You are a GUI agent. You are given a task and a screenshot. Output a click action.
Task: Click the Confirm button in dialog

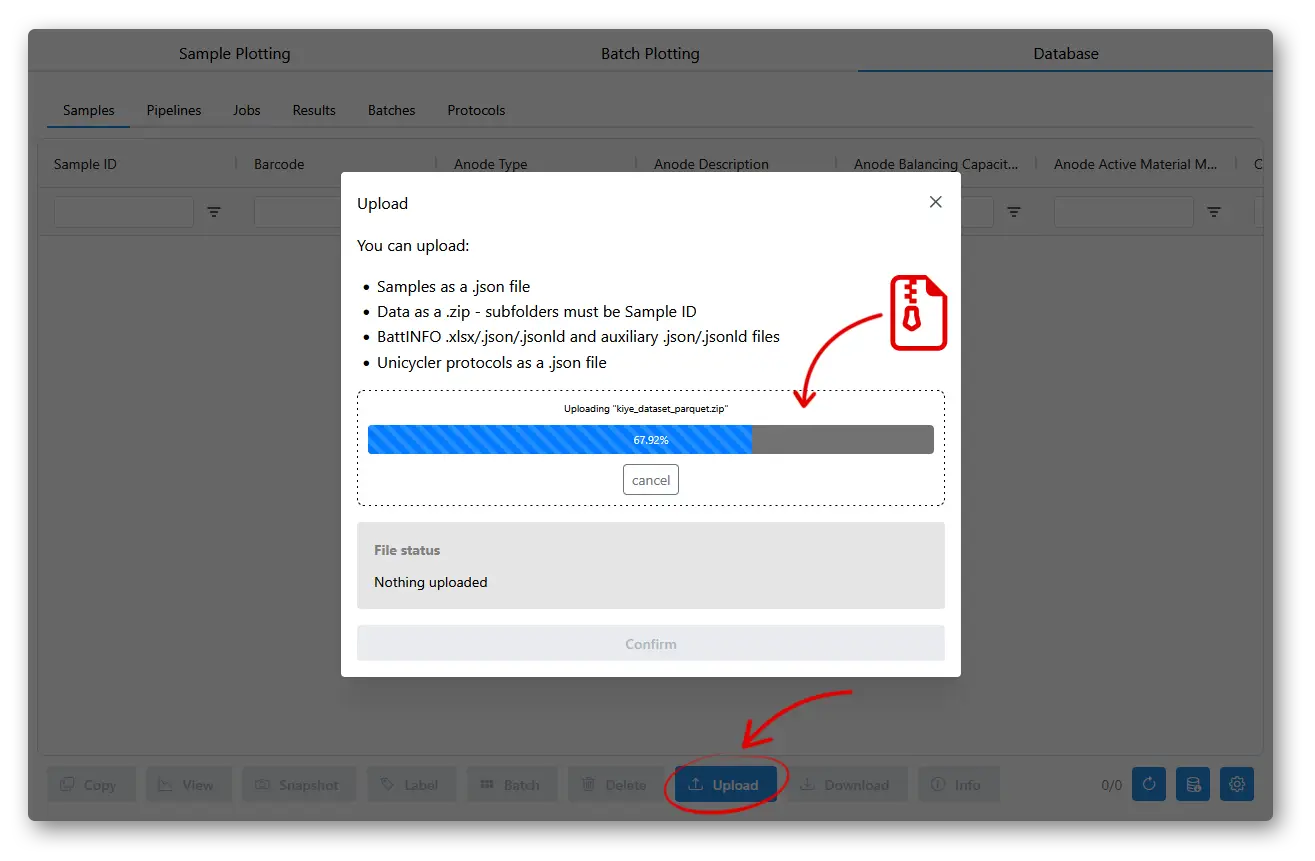[x=651, y=644]
